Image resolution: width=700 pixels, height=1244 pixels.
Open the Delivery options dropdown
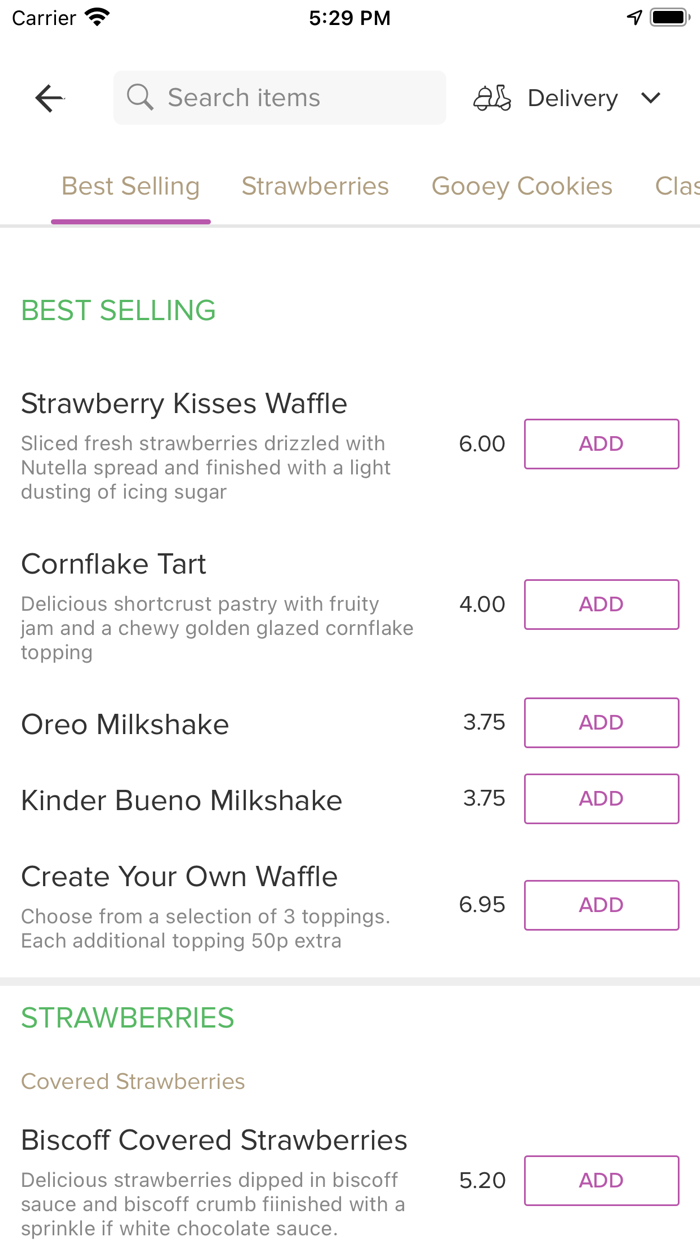tap(572, 97)
